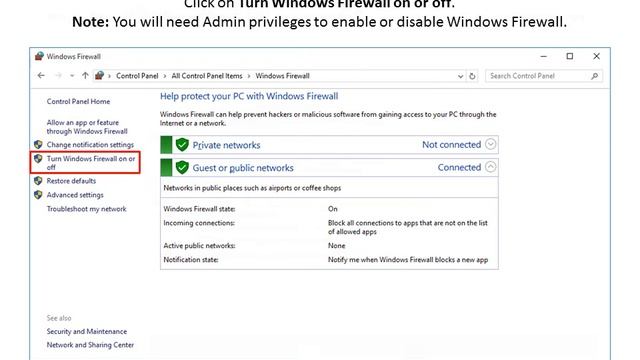
Task: Click the Connected status text
Action: click(x=459, y=167)
